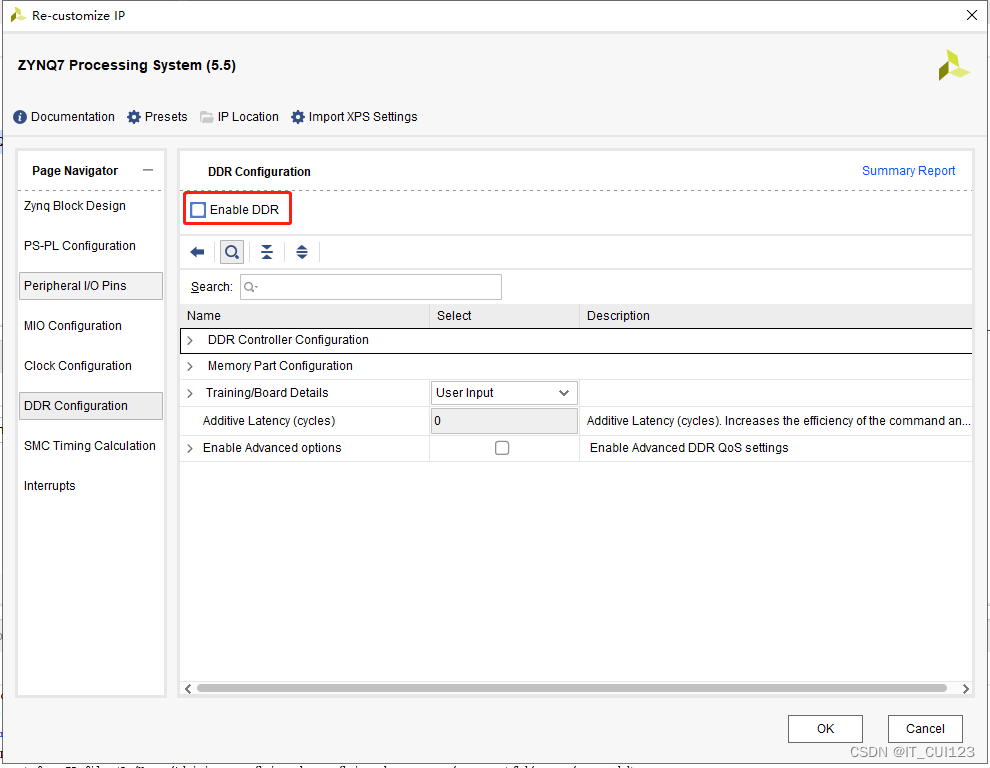Open the User Input dropdown
990x768 pixels.
click(x=504, y=393)
